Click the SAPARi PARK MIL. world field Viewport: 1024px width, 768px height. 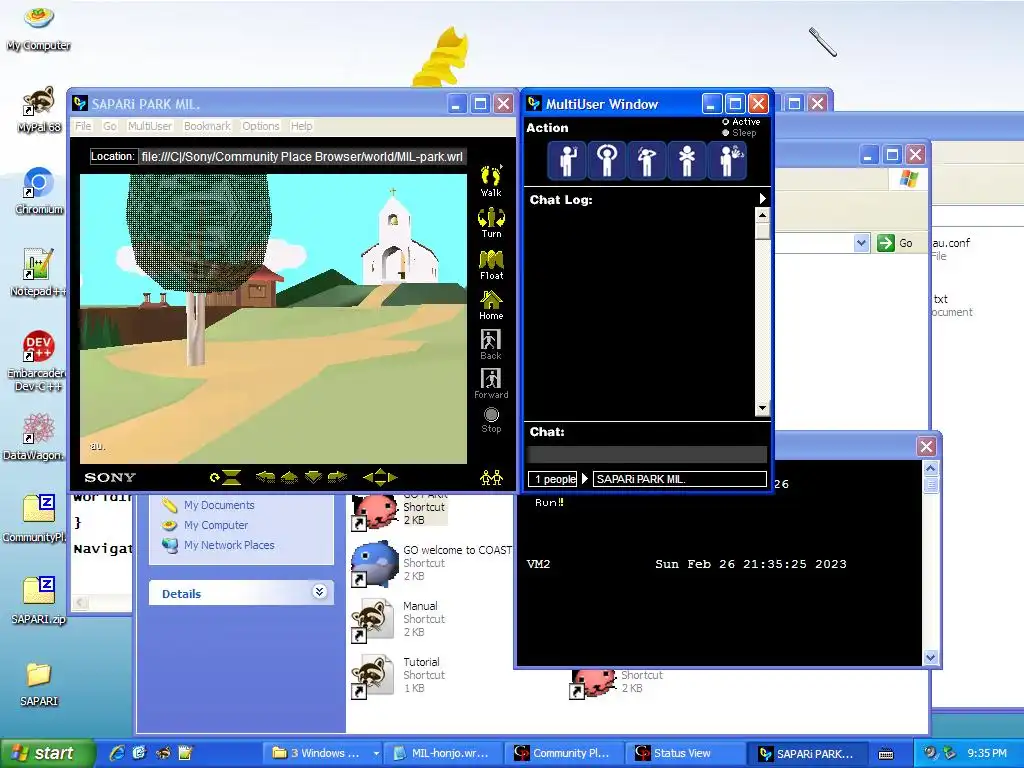tap(680, 479)
